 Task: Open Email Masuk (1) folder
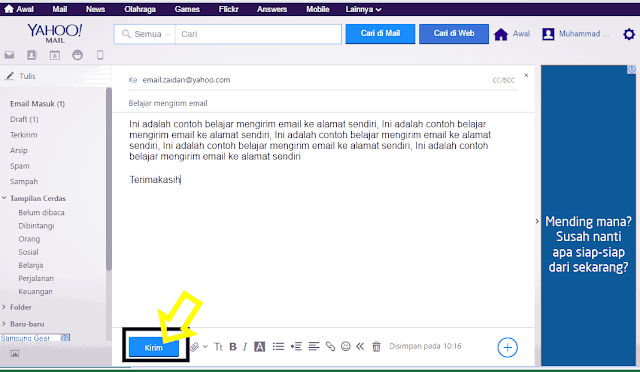38,104
